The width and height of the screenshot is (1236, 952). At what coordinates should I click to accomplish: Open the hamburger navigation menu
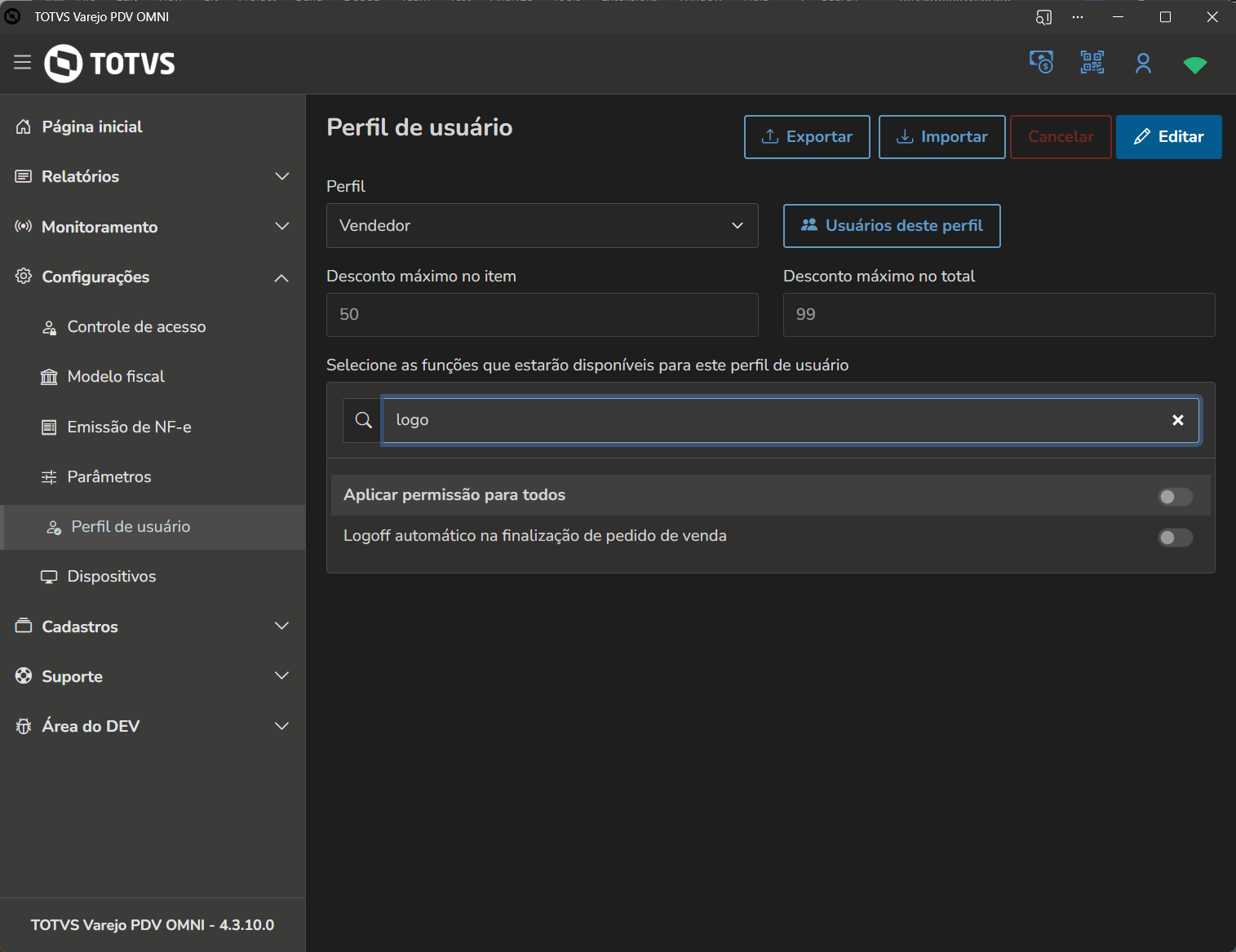[x=22, y=62]
